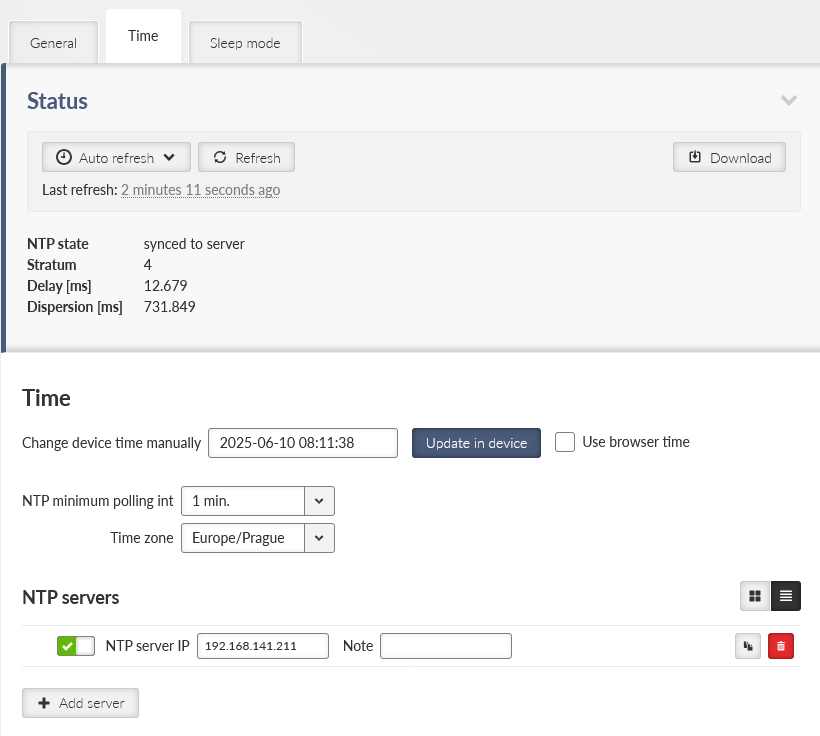
Task: Click the Note text field
Action: pyautogui.click(x=446, y=646)
